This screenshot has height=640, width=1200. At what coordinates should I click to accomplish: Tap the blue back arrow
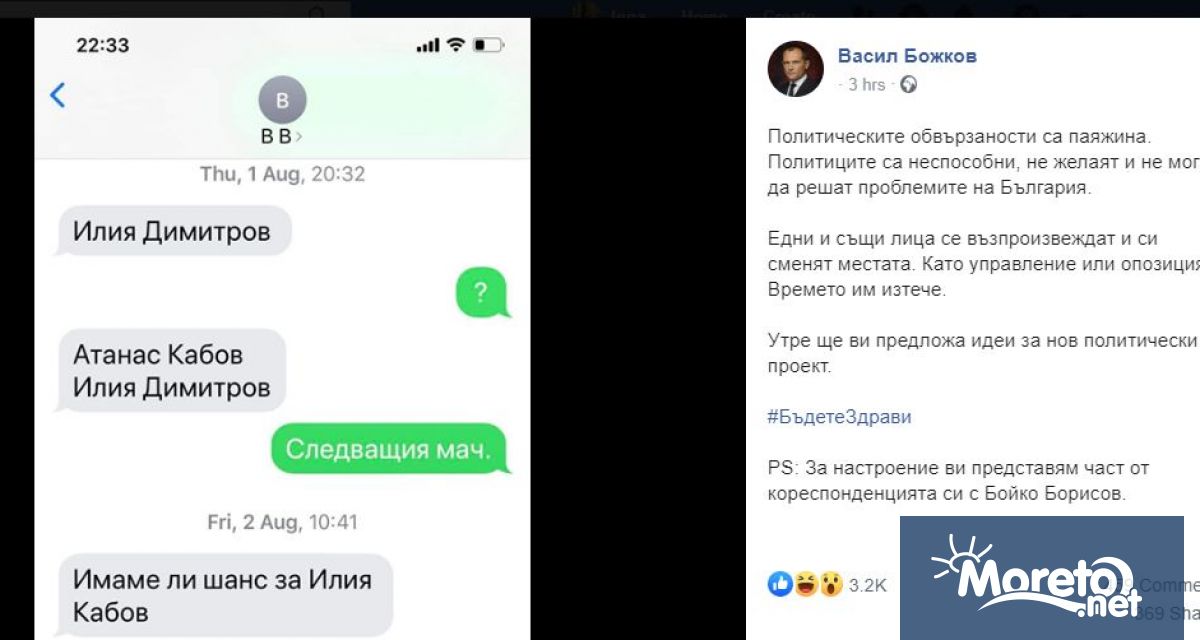pos(57,96)
